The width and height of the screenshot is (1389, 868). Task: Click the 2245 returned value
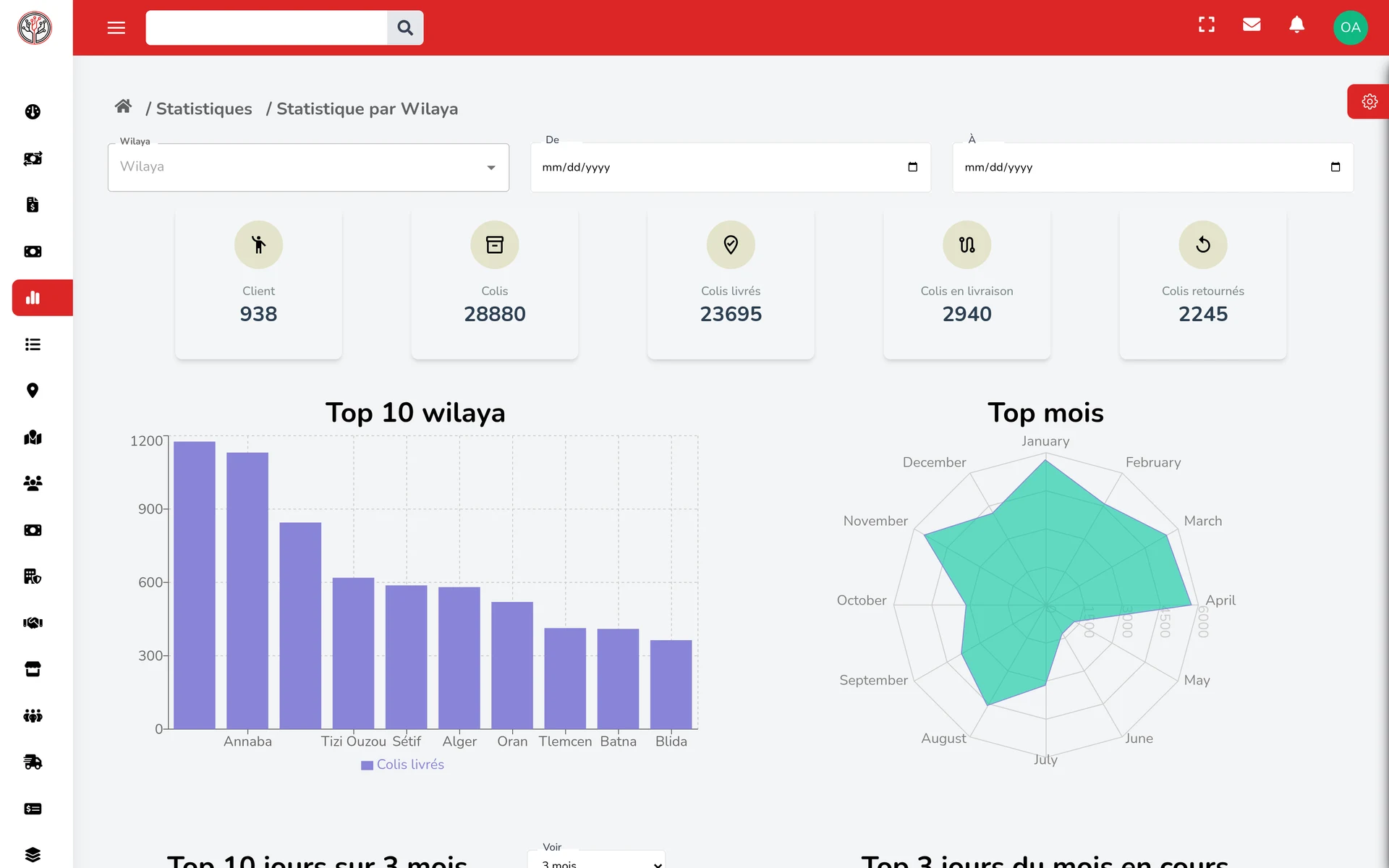(1203, 314)
